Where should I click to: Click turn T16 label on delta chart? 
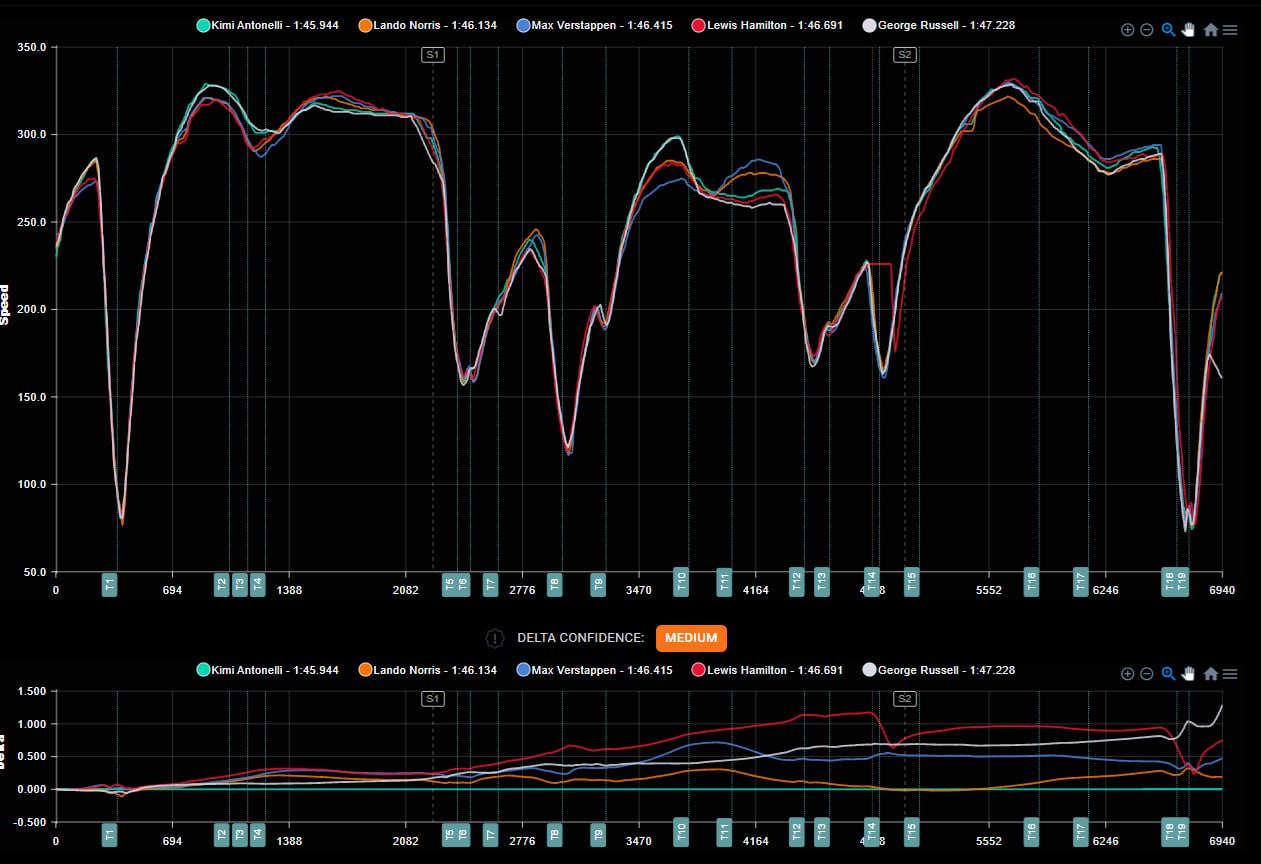pyautogui.click(x=1032, y=832)
